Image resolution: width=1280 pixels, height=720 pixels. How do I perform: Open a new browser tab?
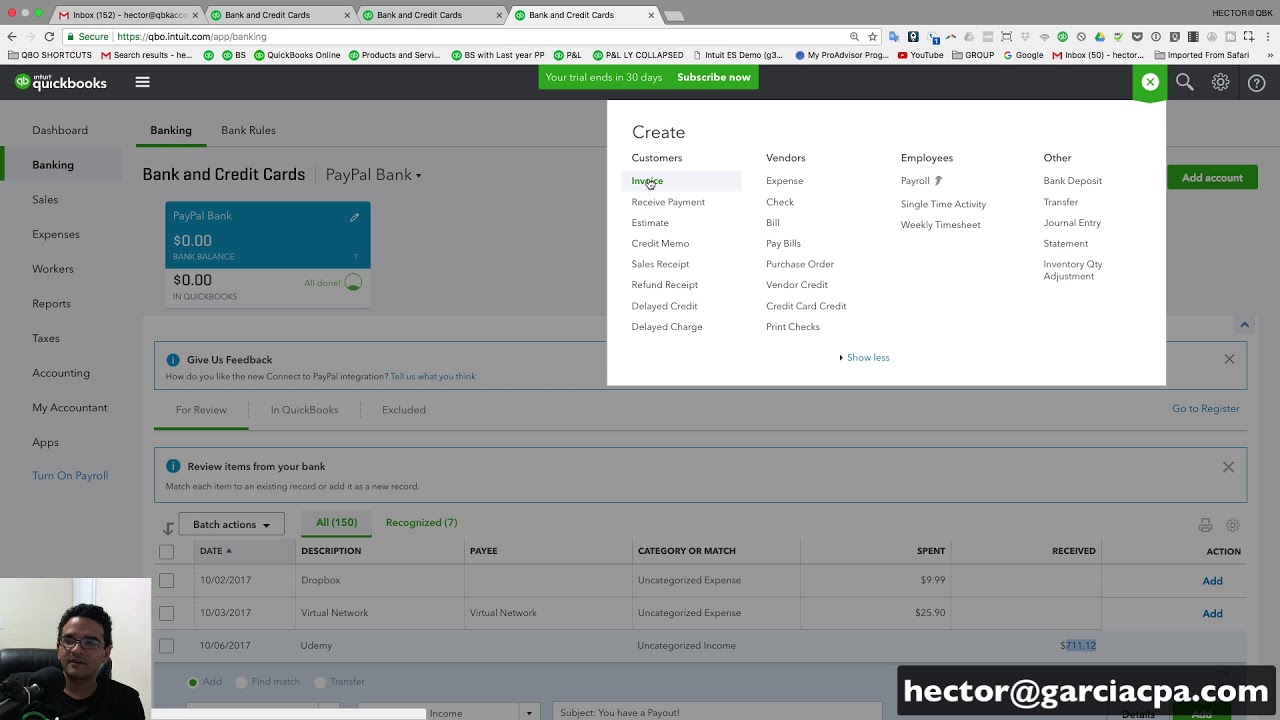674,15
